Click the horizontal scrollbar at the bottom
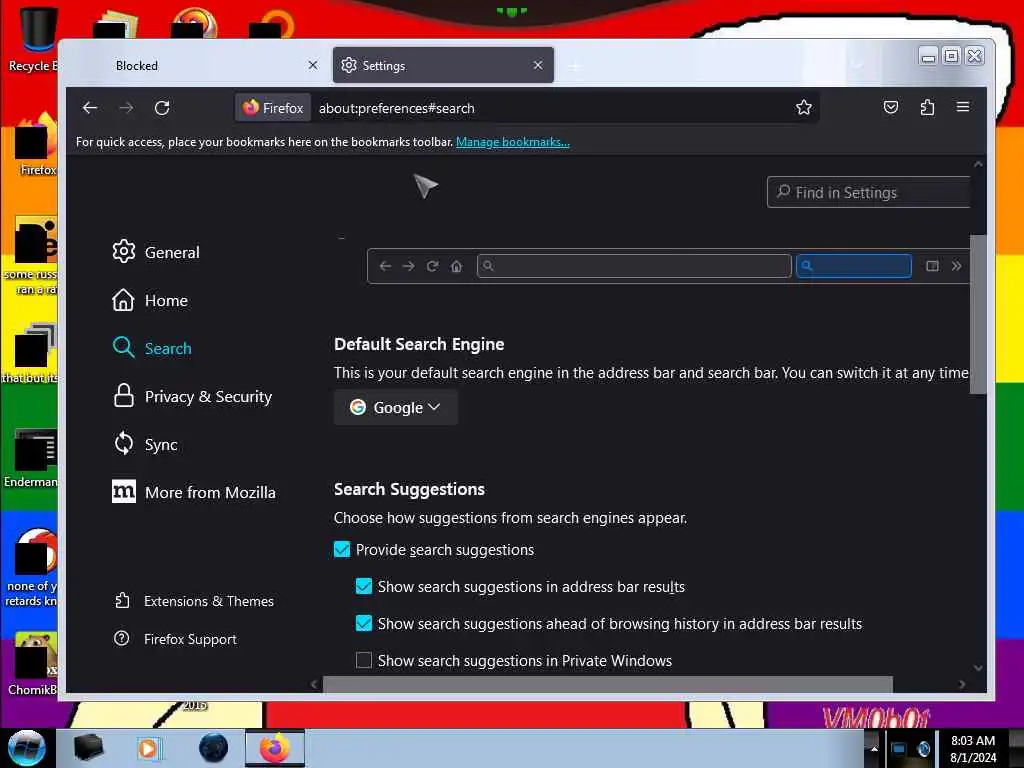This screenshot has width=1024, height=768. pyautogui.click(x=607, y=684)
